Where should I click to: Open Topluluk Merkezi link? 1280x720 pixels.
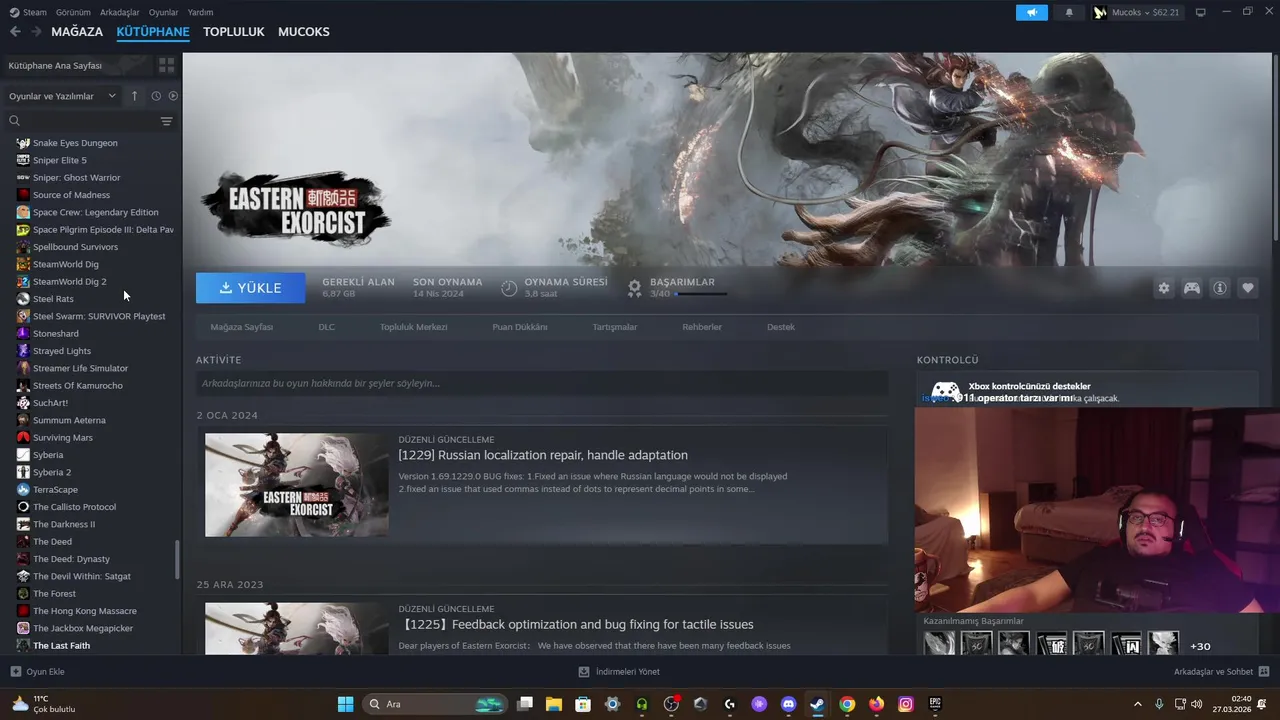(413, 327)
